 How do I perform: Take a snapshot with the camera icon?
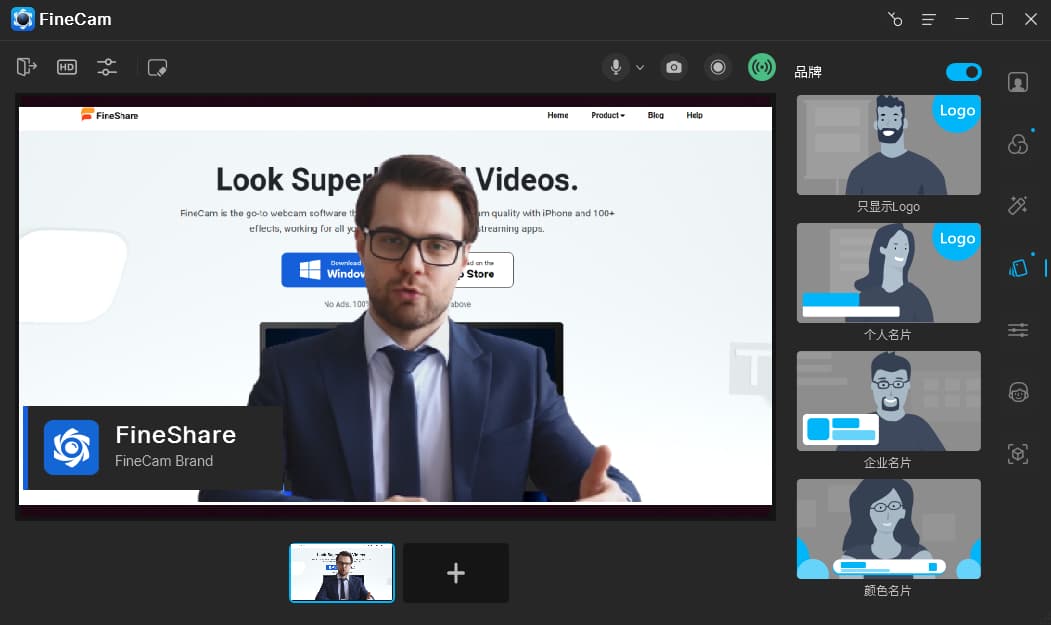click(x=674, y=67)
